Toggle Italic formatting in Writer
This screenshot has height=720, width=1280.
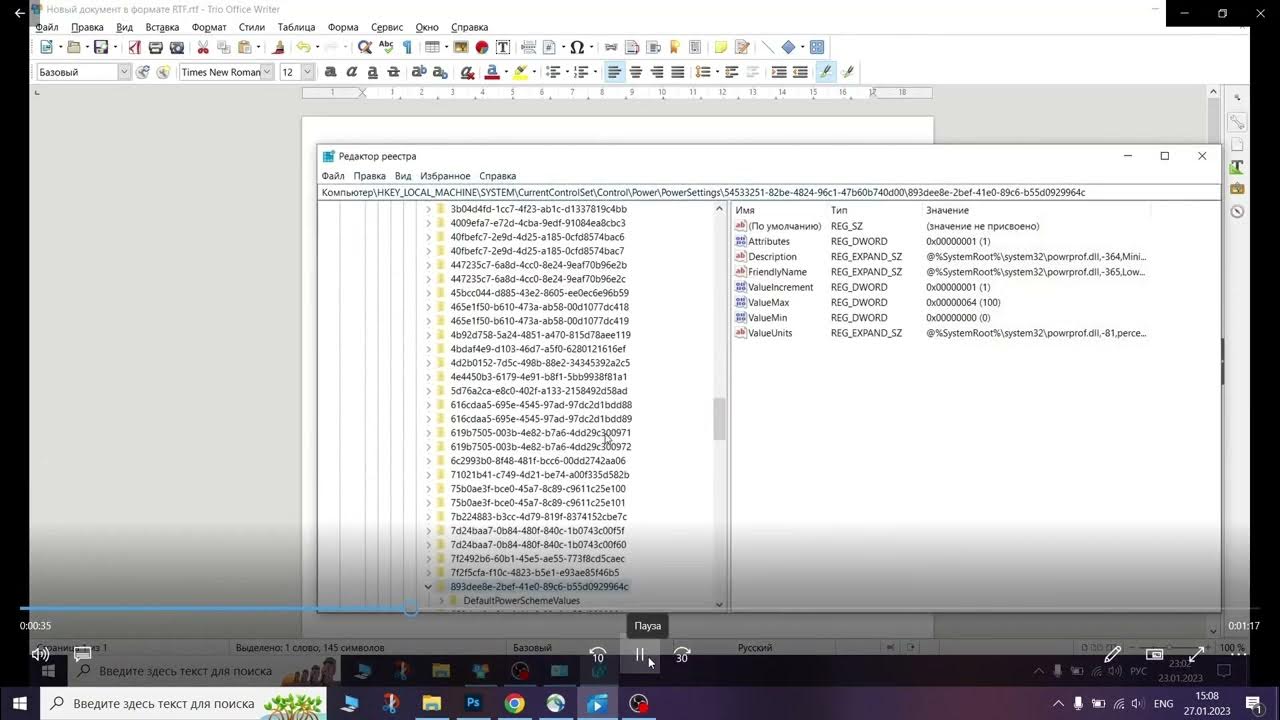pos(352,72)
